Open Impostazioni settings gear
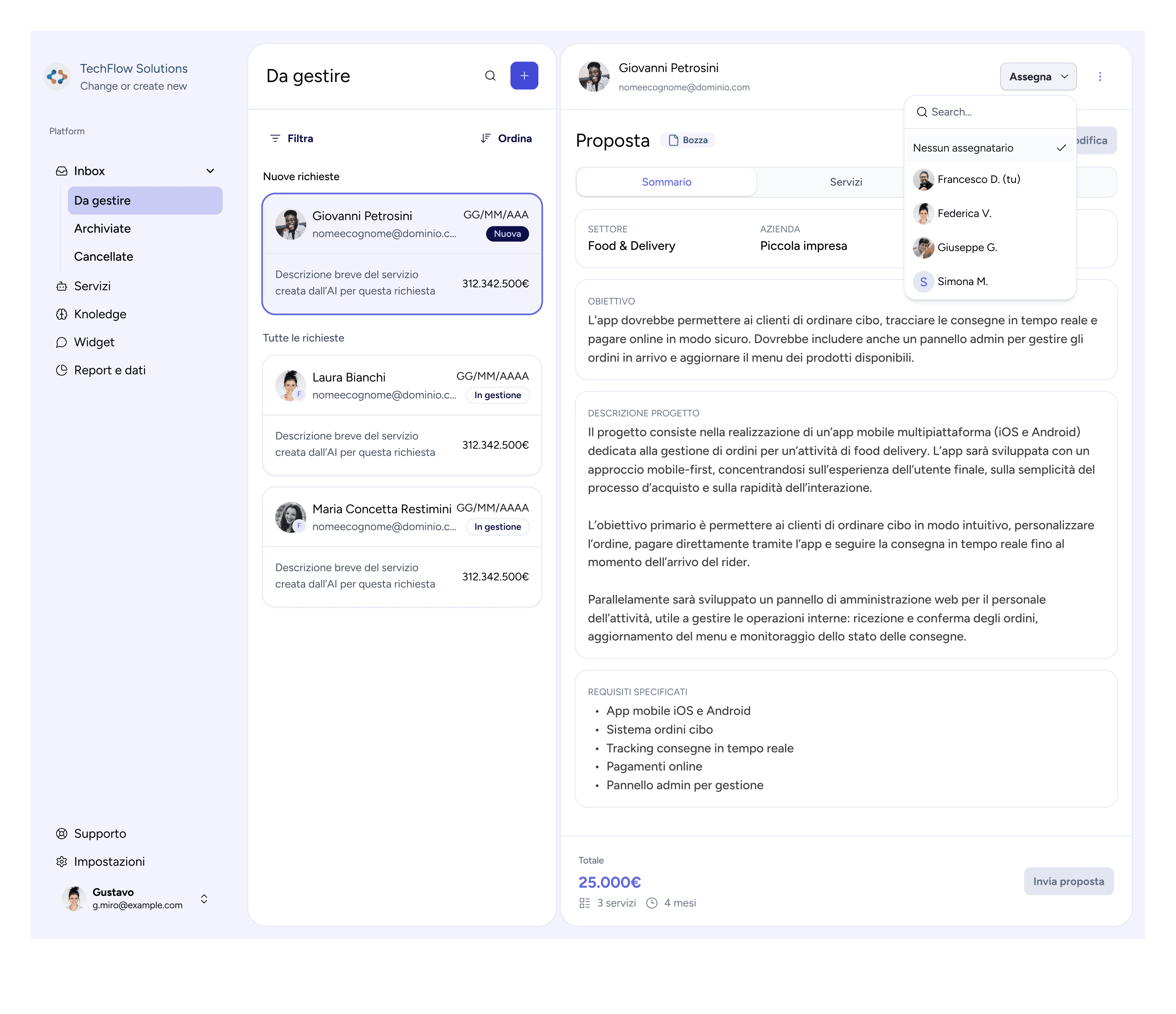This screenshot has width=1176, height=1014. (62, 861)
